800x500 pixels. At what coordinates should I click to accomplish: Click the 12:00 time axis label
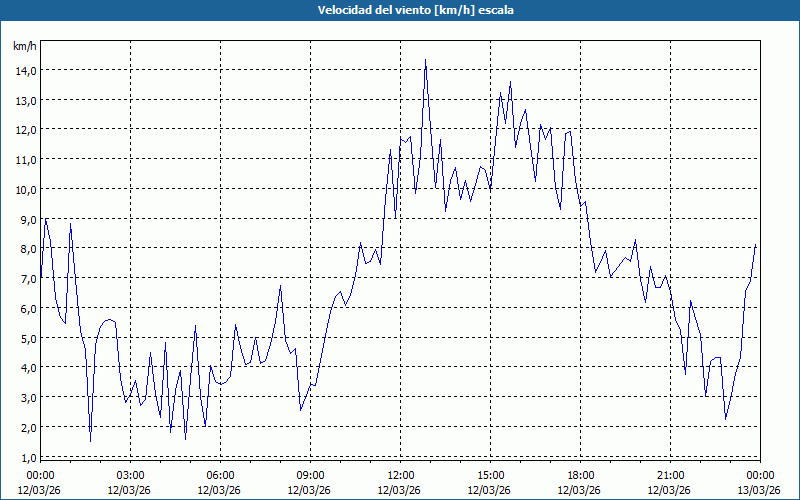pyautogui.click(x=401, y=476)
